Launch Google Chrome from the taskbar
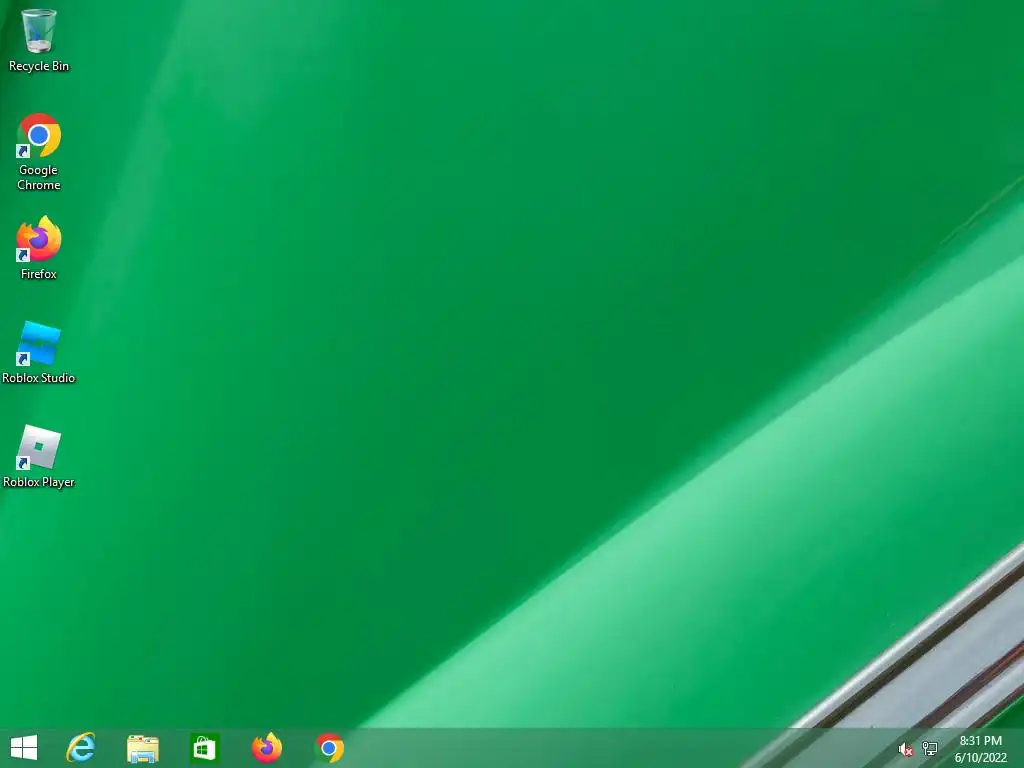Image resolution: width=1024 pixels, height=768 pixels. (x=329, y=748)
